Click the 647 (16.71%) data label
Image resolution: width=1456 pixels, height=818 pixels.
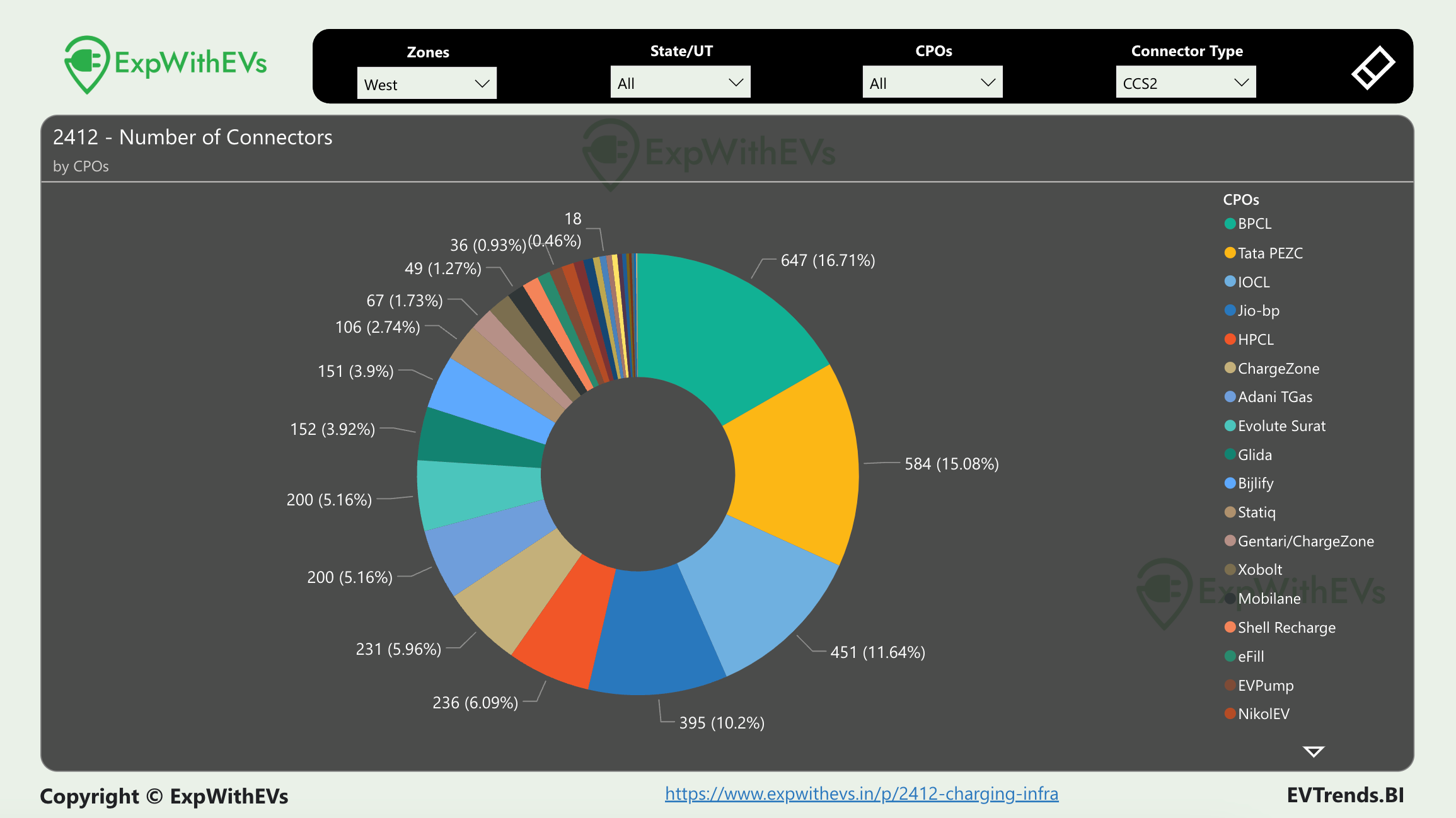pyautogui.click(x=828, y=260)
